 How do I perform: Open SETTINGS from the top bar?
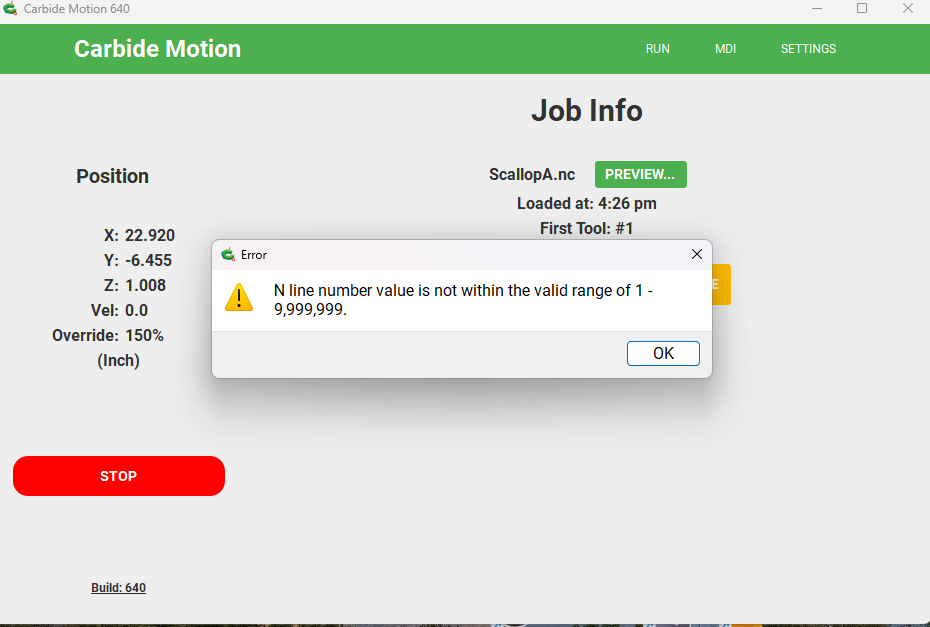pyautogui.click(x=808, y=49)
